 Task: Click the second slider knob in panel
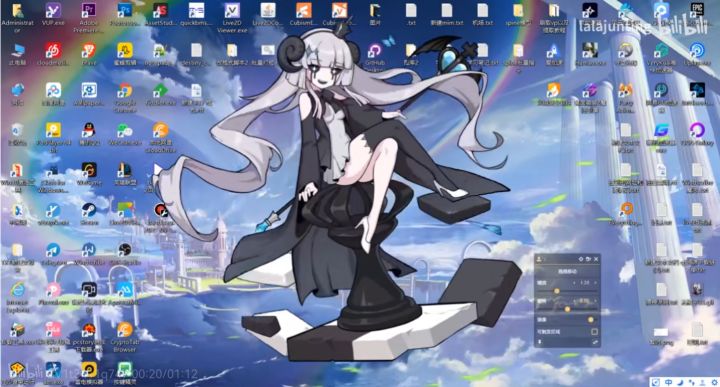pos(567,309)
